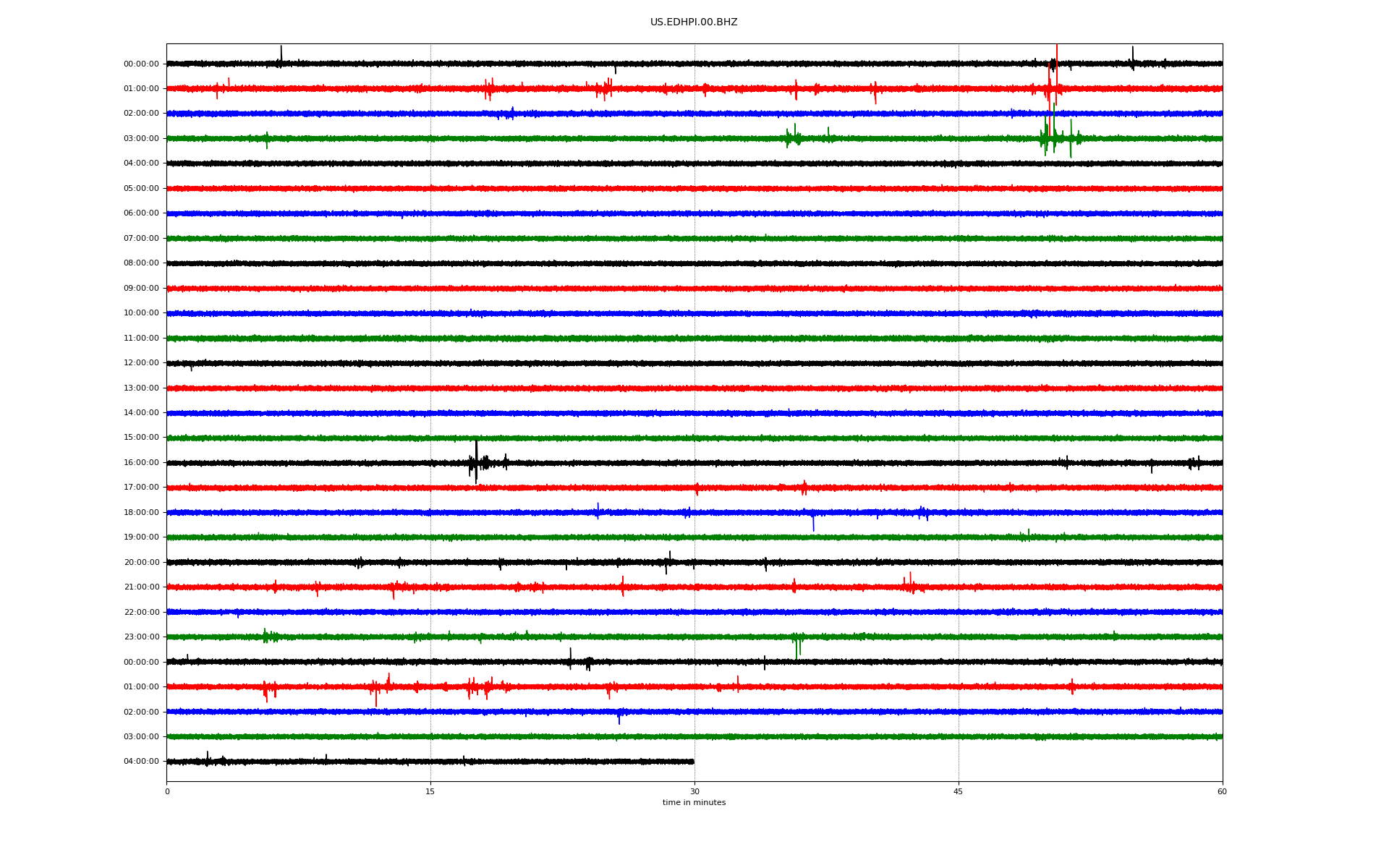
Task: Click the 45 tick label on x-axis
Action: pyautogui.click(x=958, y=791)
